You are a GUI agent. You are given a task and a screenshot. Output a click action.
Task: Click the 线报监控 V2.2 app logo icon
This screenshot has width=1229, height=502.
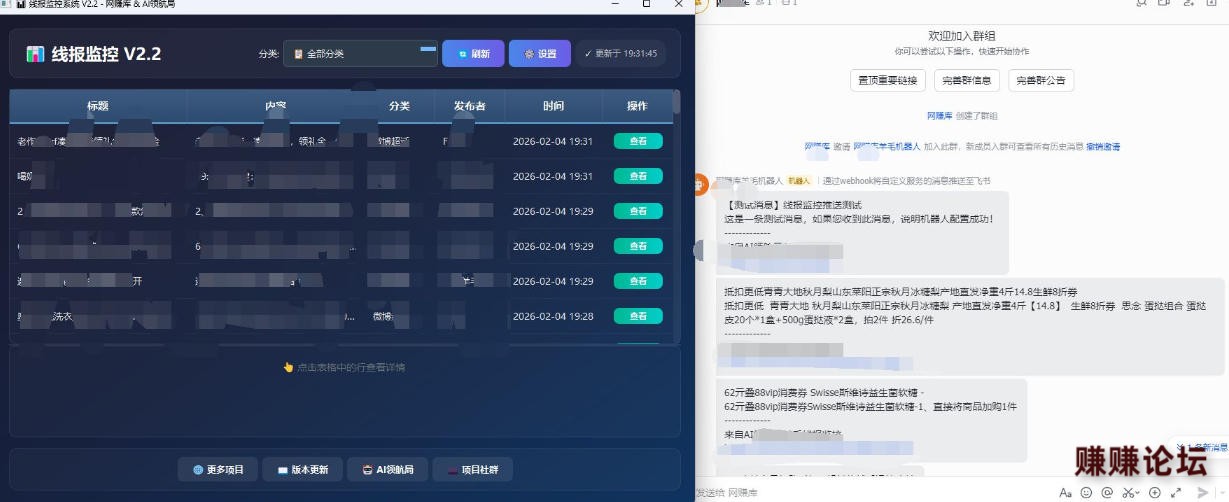(35, 54)
